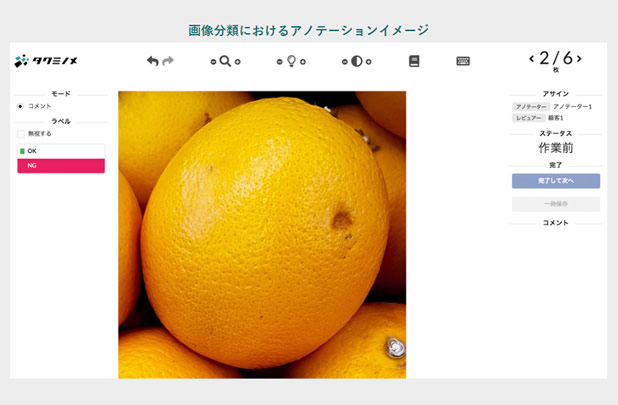
Task: Decrease brightness with left dot of lightbulb
Action: point(279,62)
